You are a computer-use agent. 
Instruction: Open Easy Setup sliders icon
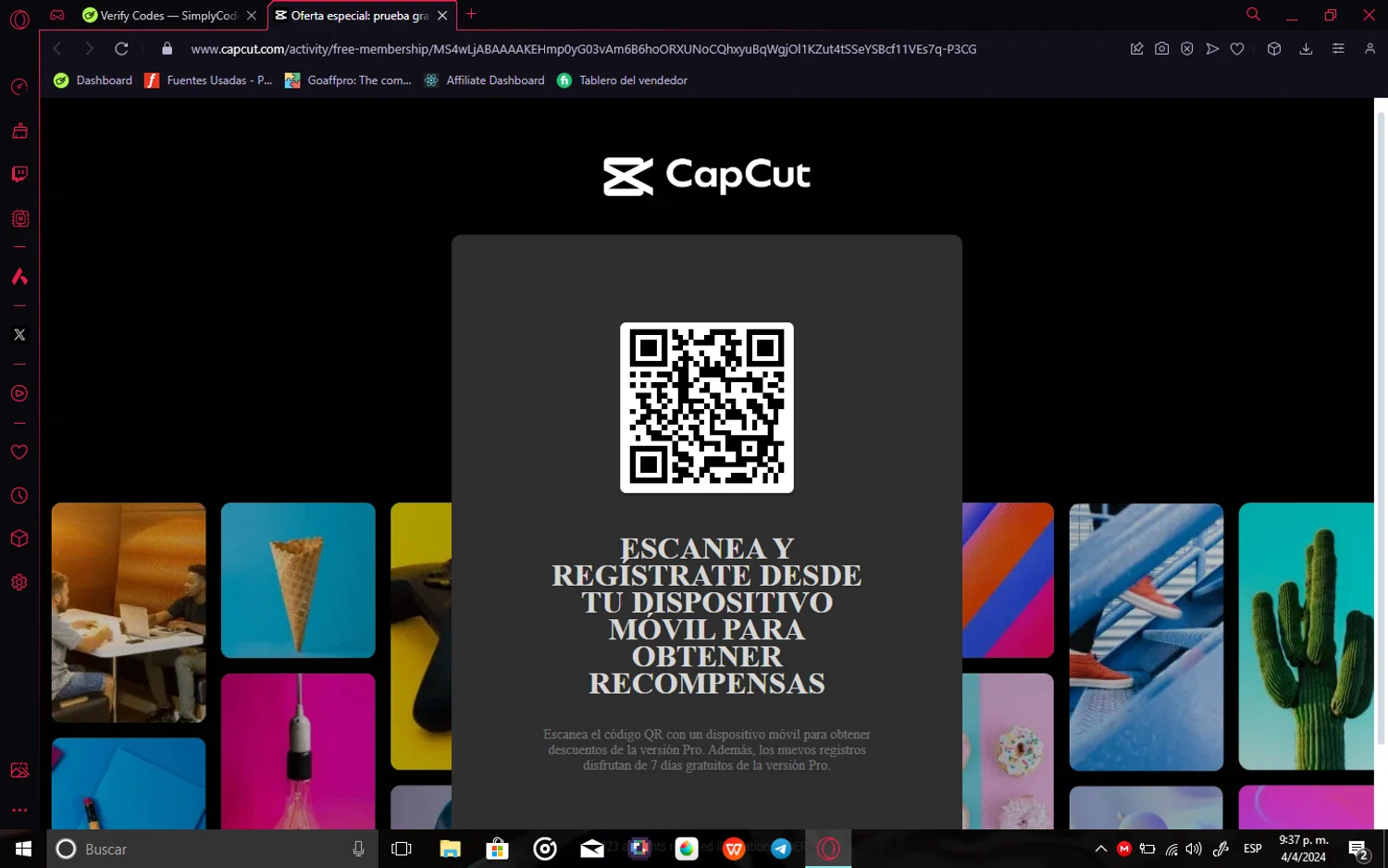(1338, 49)
